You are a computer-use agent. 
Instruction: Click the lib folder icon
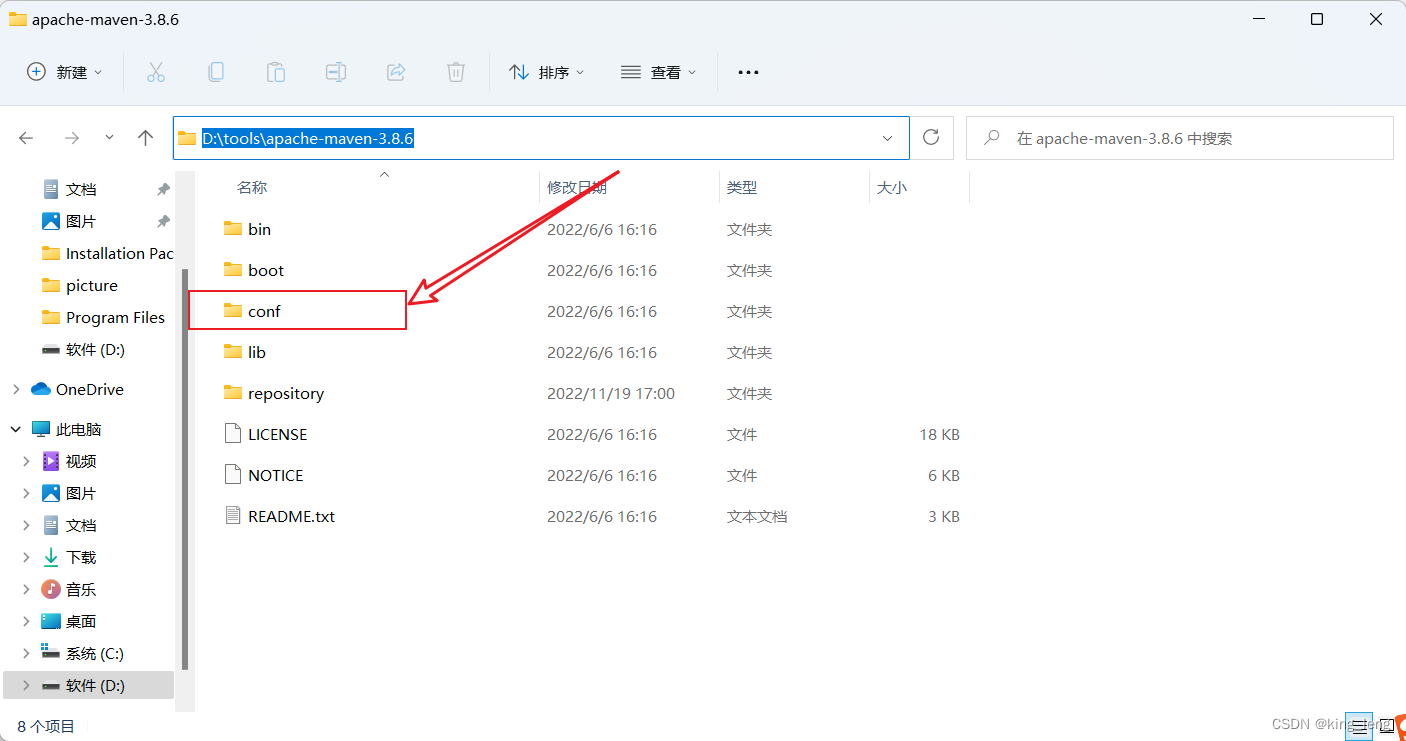(233, 352)
